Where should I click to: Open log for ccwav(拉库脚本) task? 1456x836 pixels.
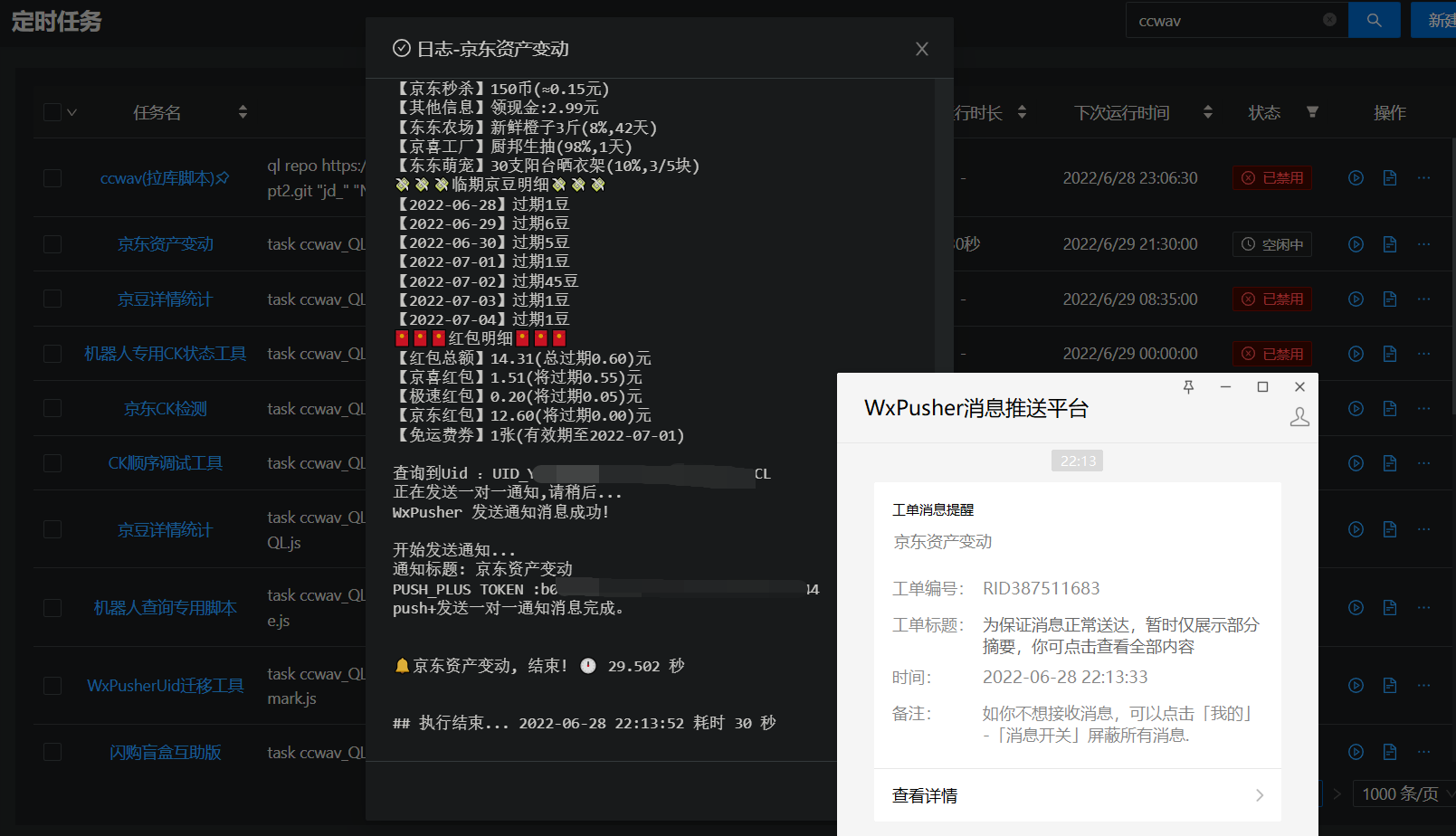click(1390, 178)
